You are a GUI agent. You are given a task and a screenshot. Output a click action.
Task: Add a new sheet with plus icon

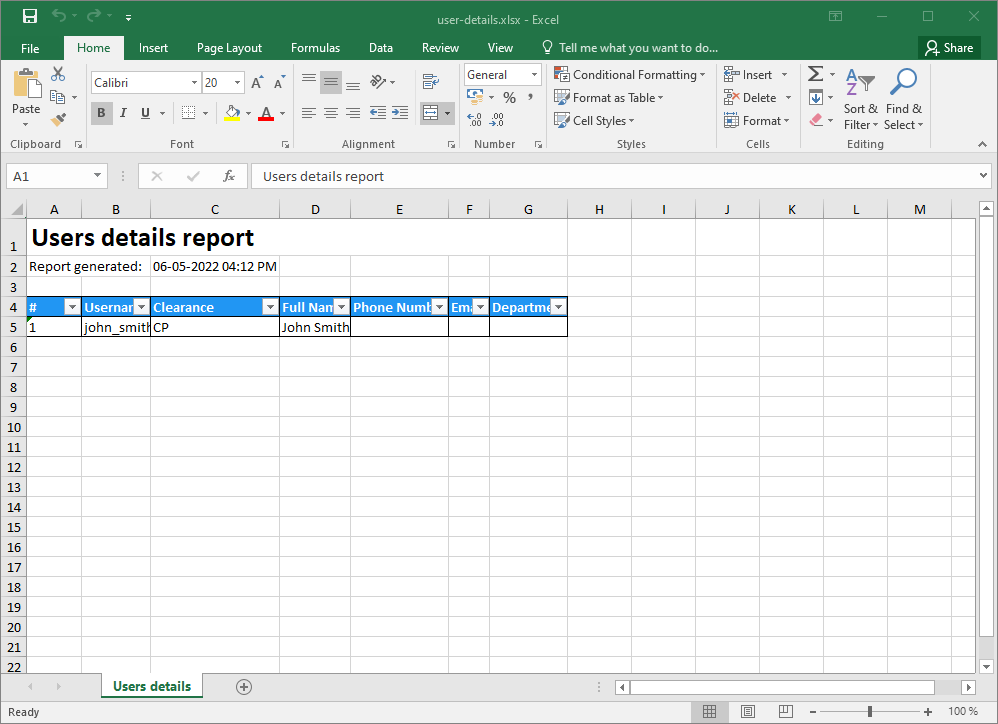(243, 686)
